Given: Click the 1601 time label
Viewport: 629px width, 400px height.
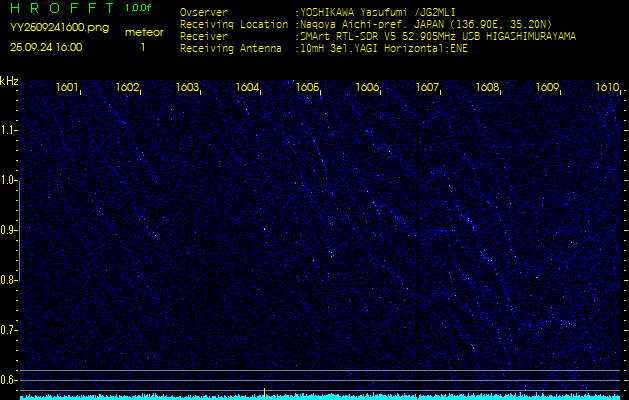Looking at the screenshot, I should [x=67, y=87].
